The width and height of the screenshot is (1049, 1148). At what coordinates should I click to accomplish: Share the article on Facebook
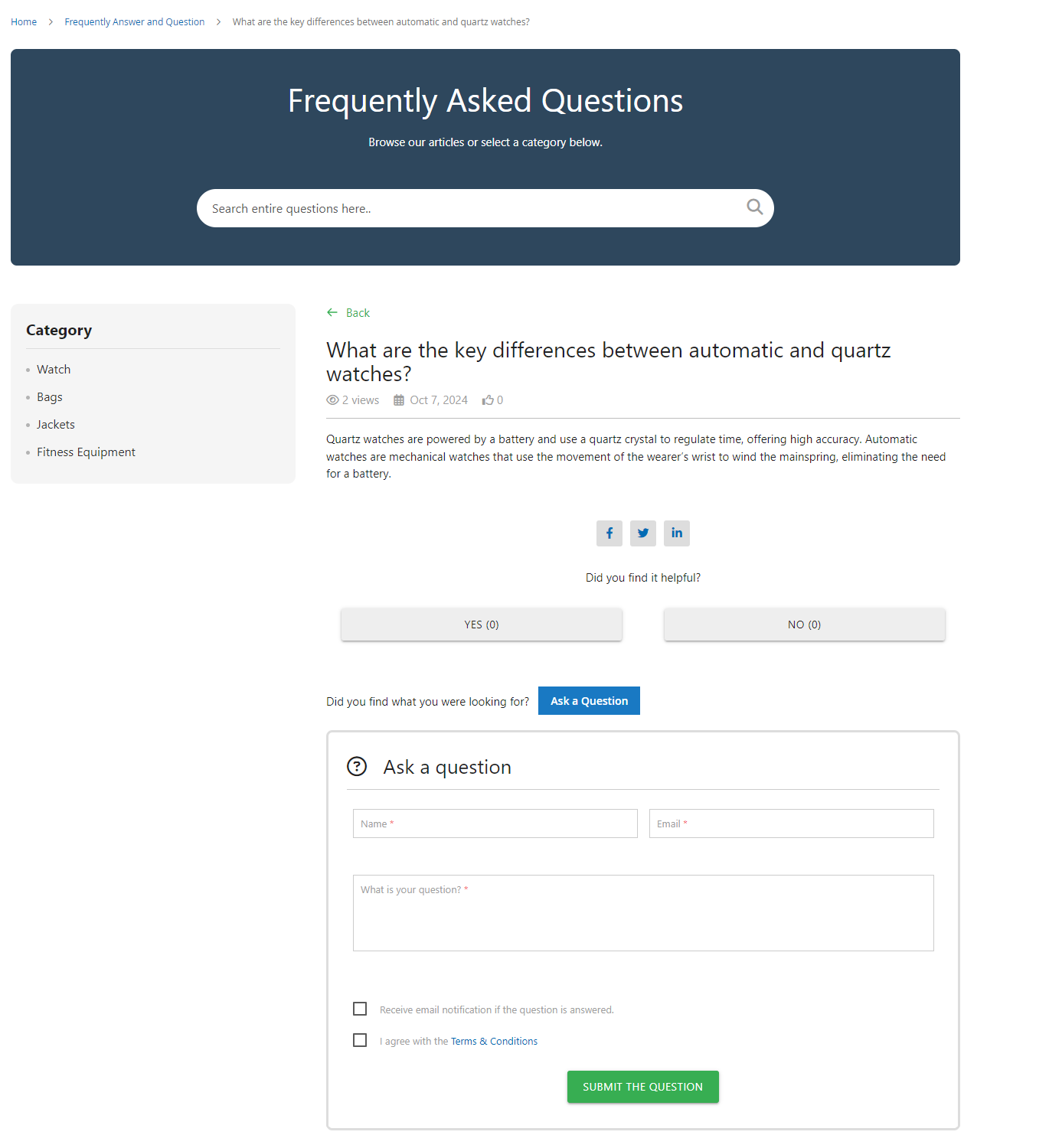[x=609, y=533]
